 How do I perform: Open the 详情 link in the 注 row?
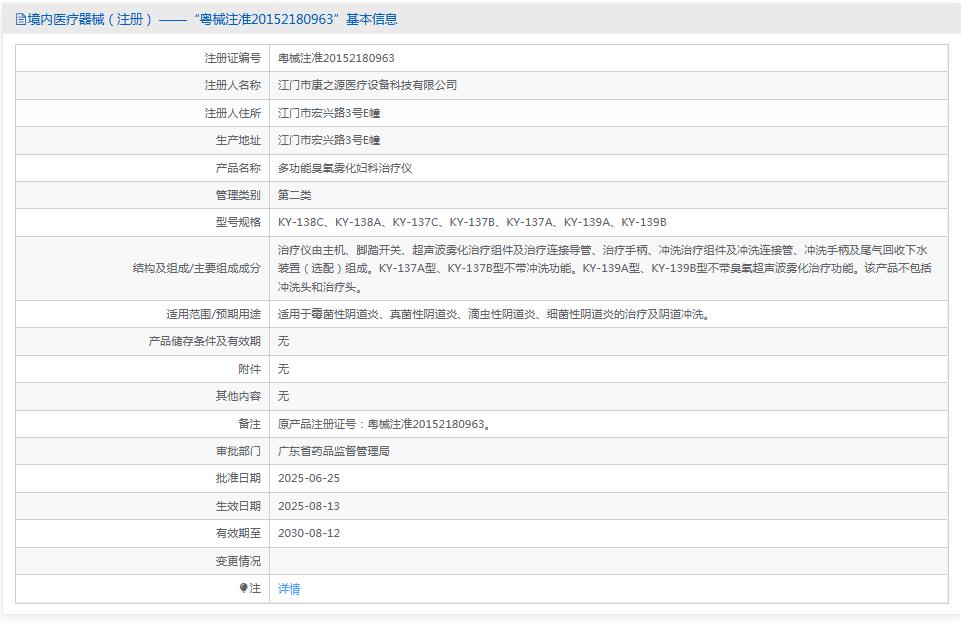tap(287, 589)
